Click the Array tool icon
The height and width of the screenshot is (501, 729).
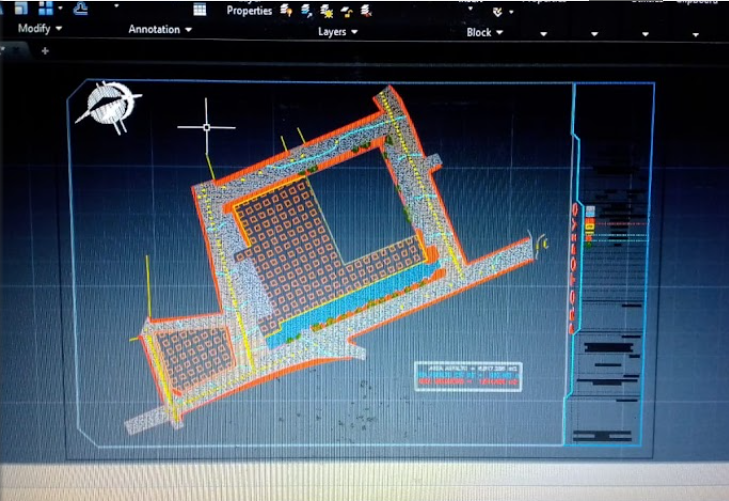(x=45, y=8)
